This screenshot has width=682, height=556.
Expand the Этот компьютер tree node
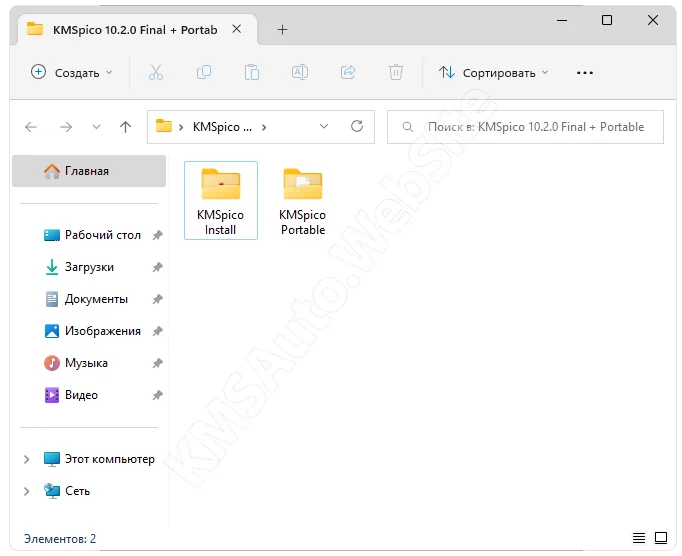pos(27,460)
